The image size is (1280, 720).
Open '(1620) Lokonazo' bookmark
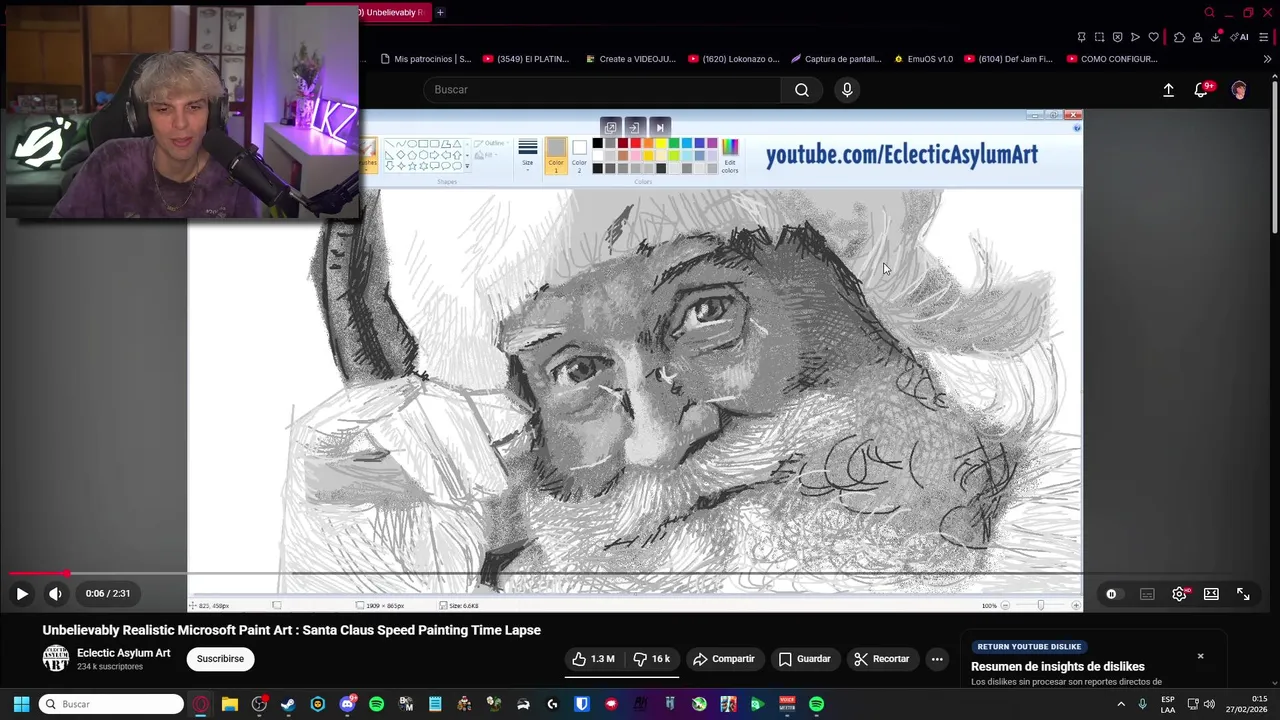[x=734, y=59]
